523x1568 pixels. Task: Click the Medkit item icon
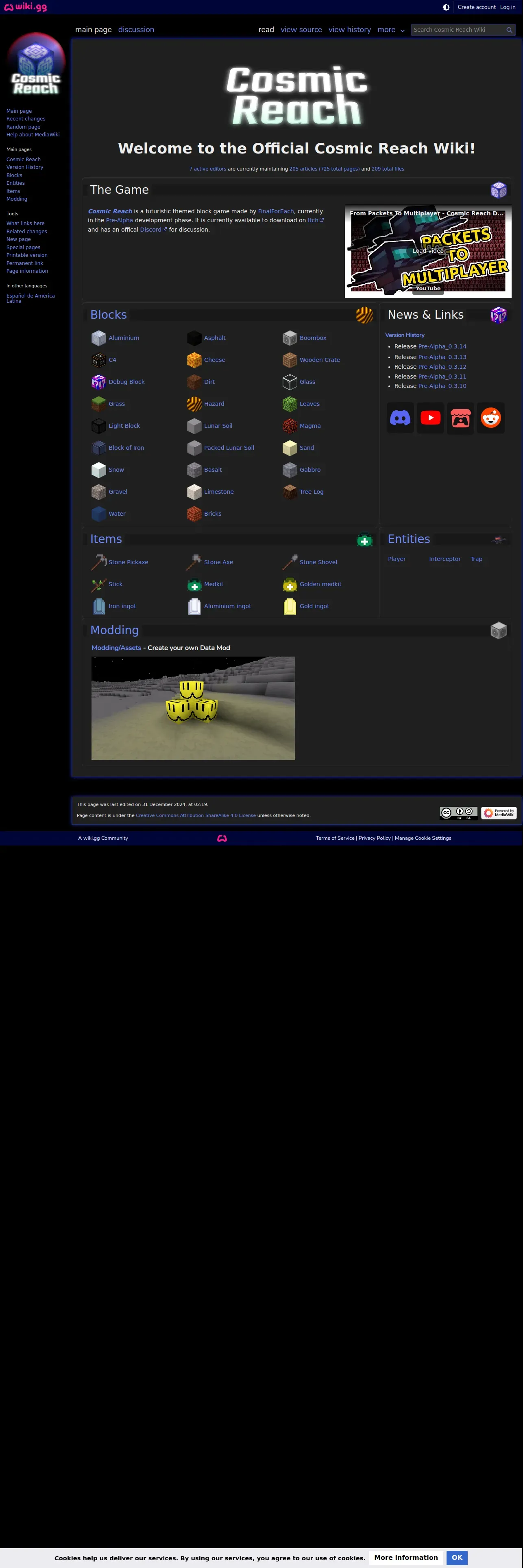click(x=194, y=585)
